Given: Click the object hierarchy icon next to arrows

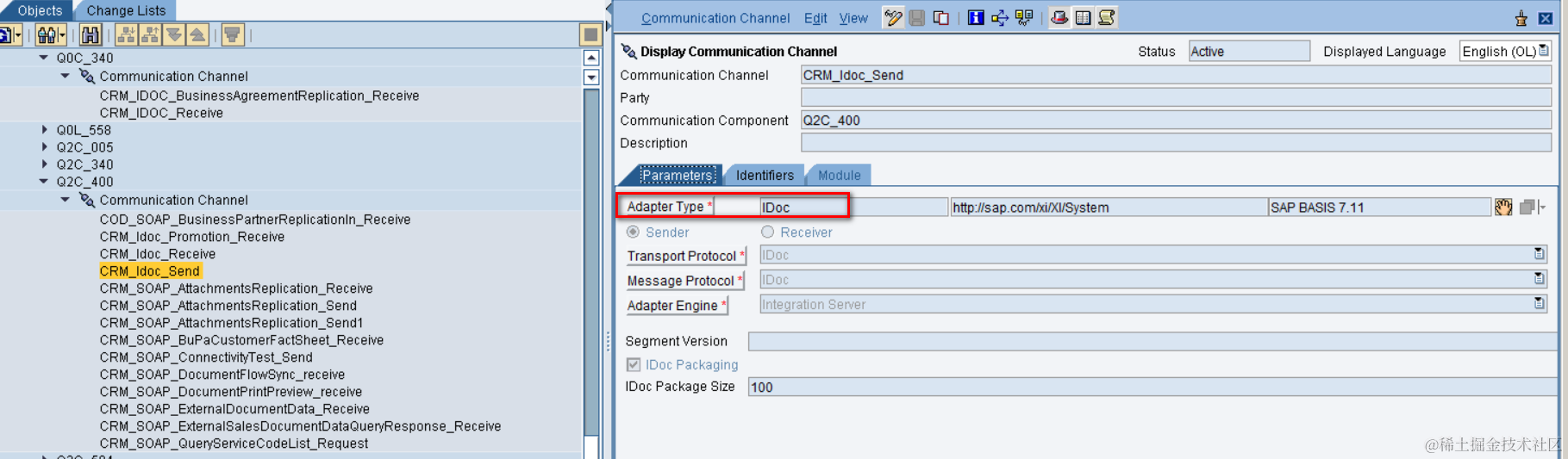Looking at the screenshot, I should pyautogui.click(x=1024, y=17).
